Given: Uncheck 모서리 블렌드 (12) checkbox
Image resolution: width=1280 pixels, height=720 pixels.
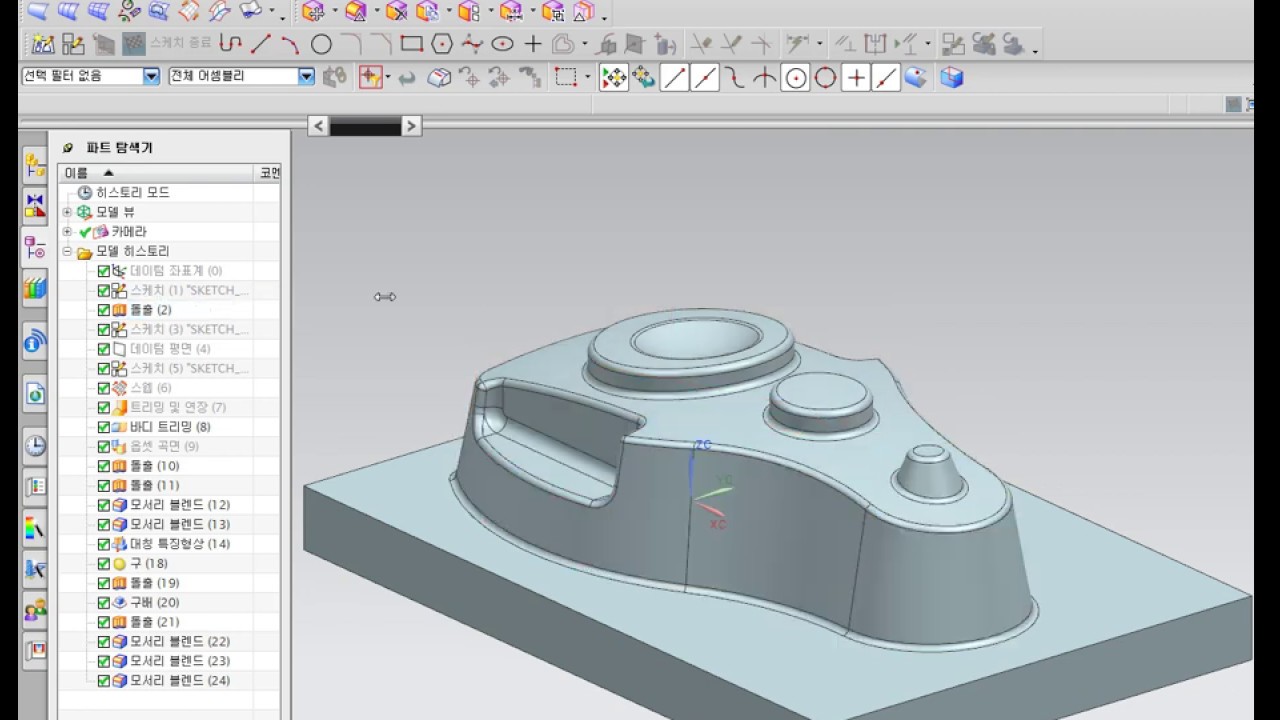Looking at the screenshot, I should point(104,505).
